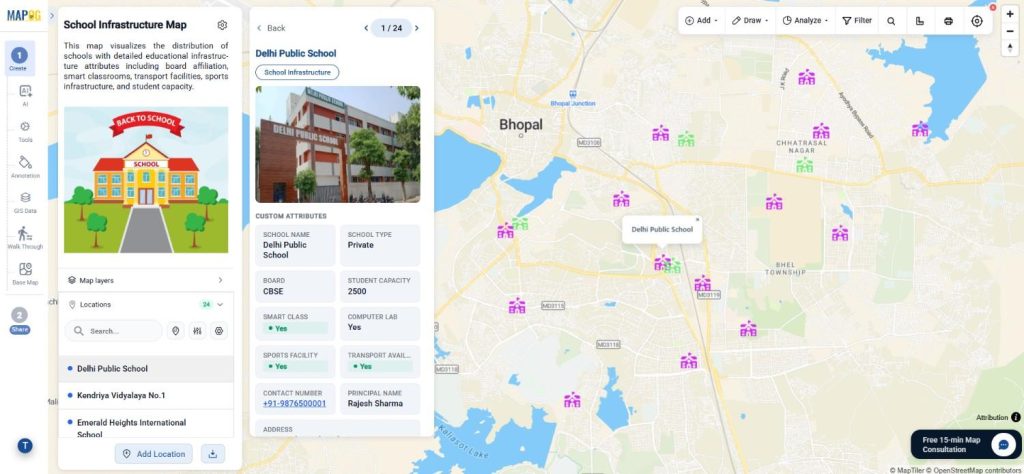The height and width of the screenshot is (474, 1024).
Task: Open the Analyze dropdown menu
Action: click(x=805, y=21)
